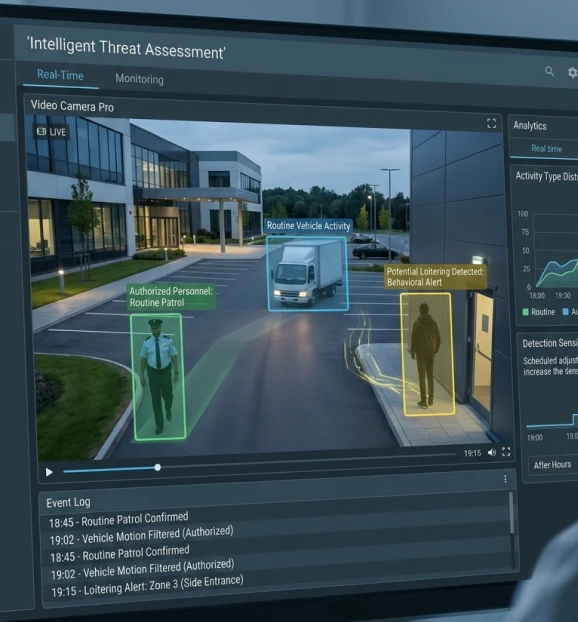Select the second 18:45 Routine Patrol Confirmed entry

(x=120, y=554)
